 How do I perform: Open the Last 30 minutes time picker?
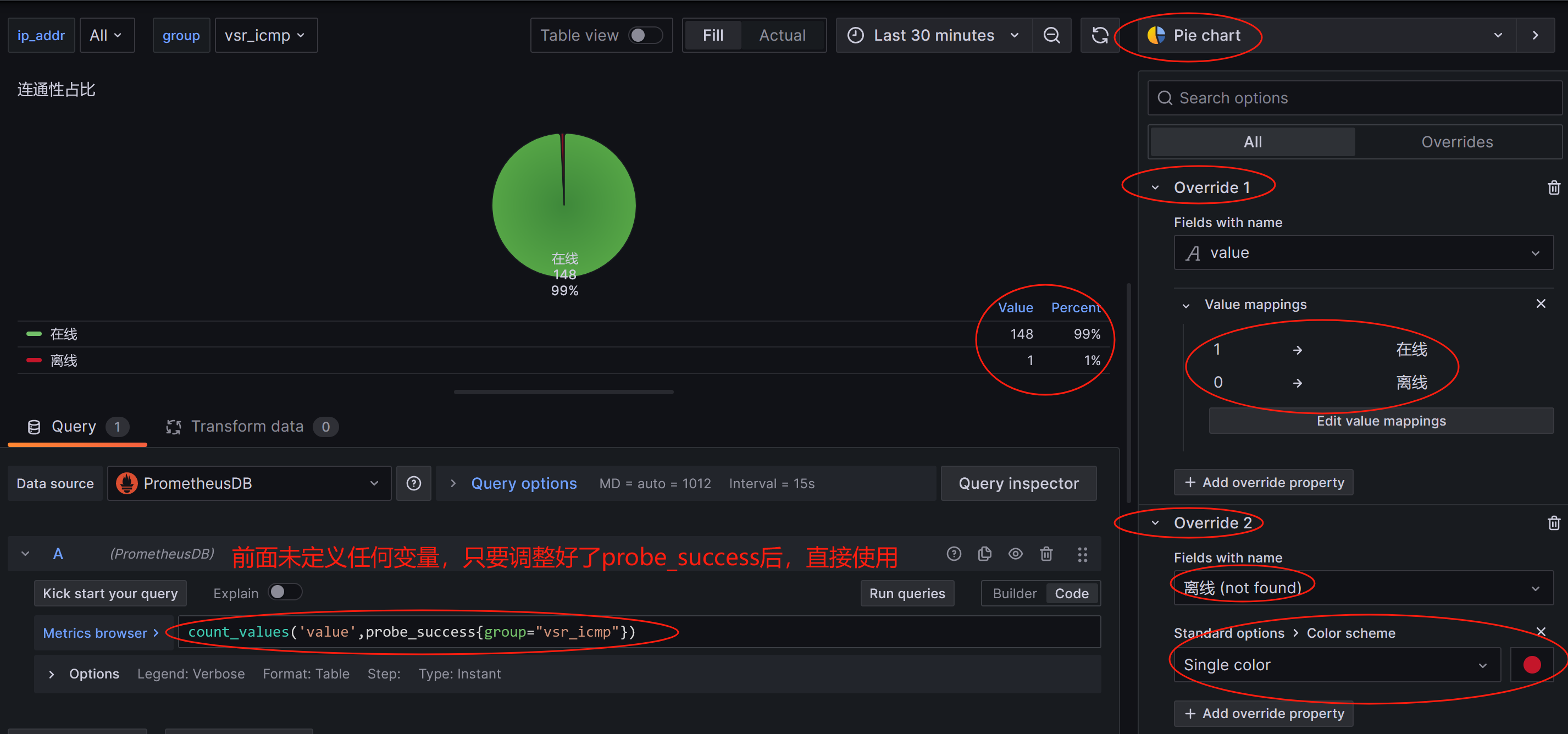click(934, 35)
